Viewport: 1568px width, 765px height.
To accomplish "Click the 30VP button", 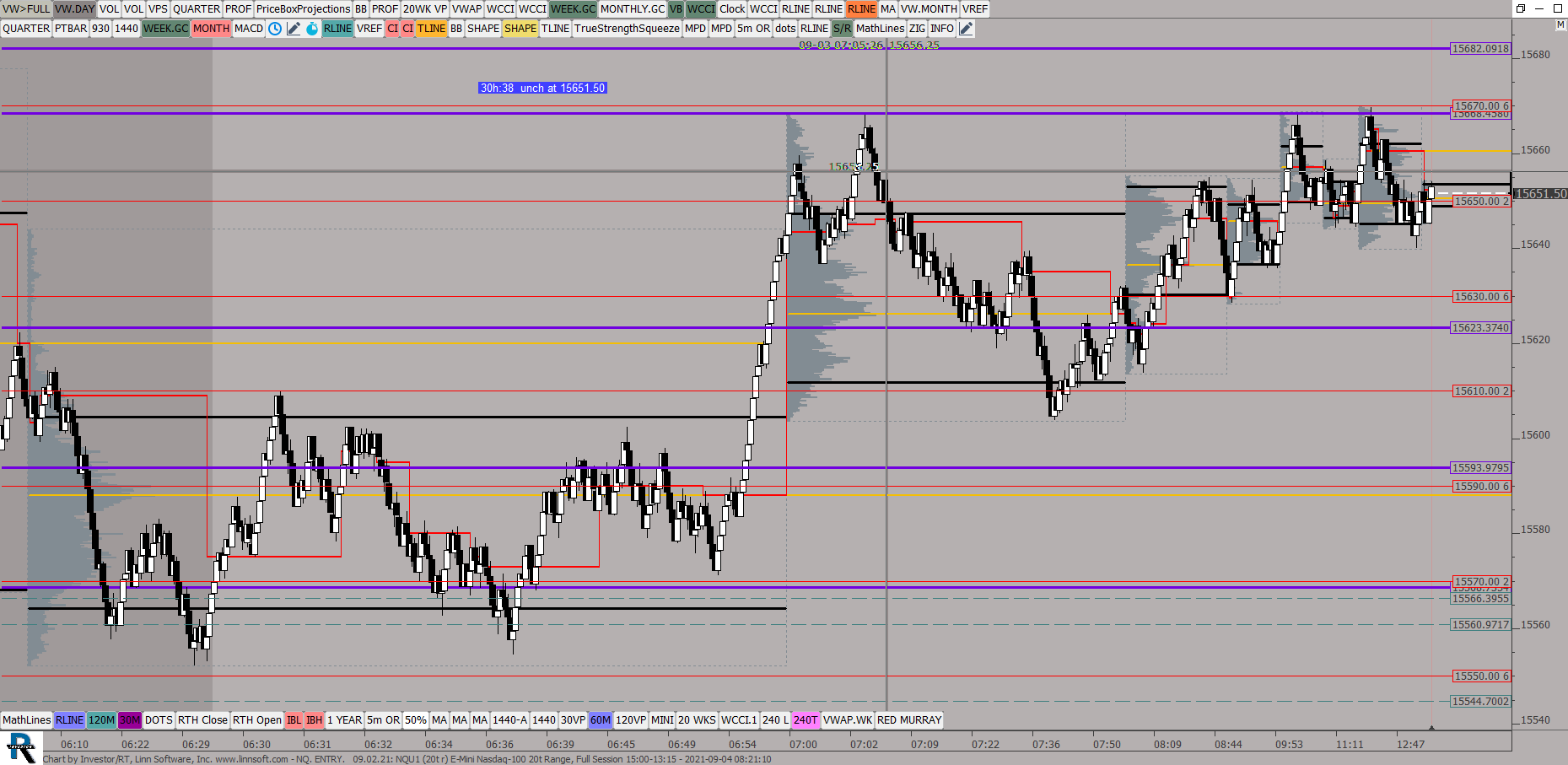I will 573,720.
